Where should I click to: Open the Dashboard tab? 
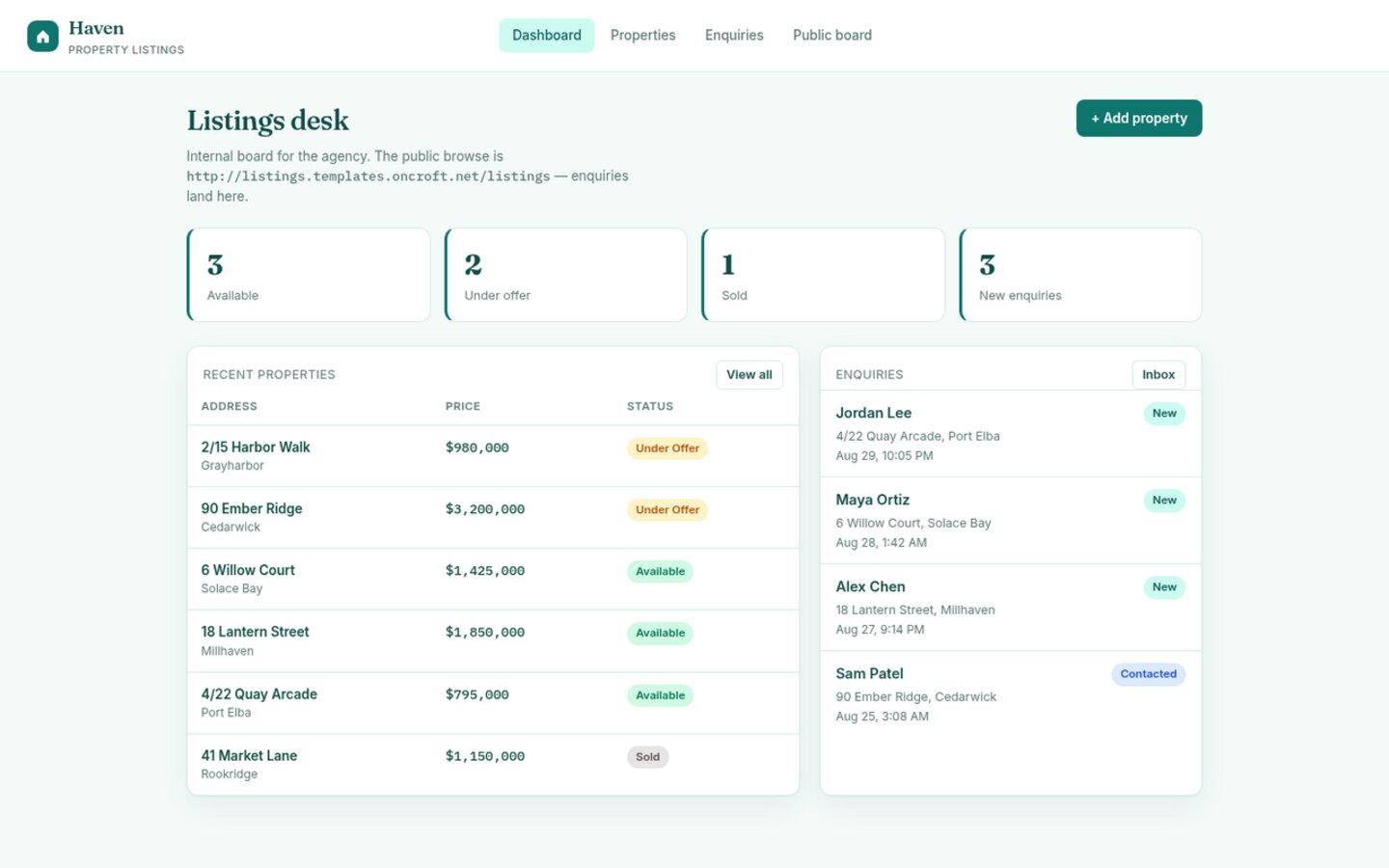547,36
